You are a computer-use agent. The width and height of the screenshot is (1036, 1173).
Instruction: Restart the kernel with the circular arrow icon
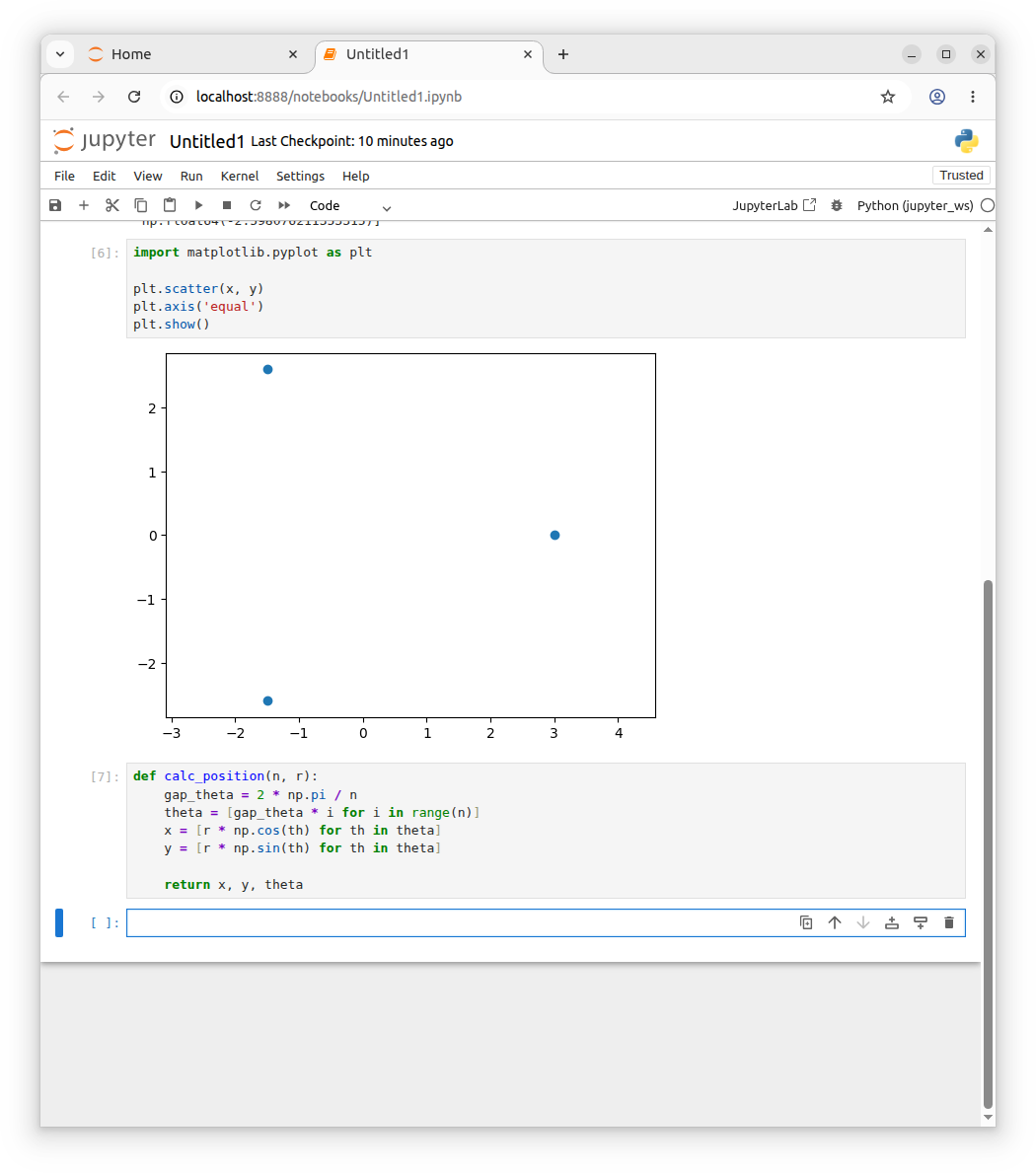[256, 205]
